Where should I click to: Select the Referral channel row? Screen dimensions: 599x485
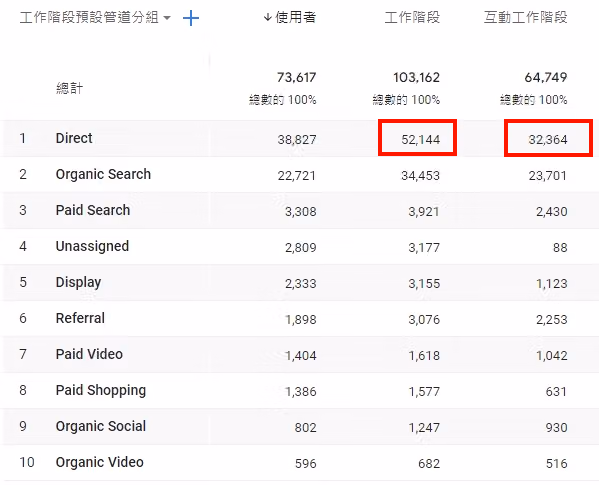pos(300,318)
